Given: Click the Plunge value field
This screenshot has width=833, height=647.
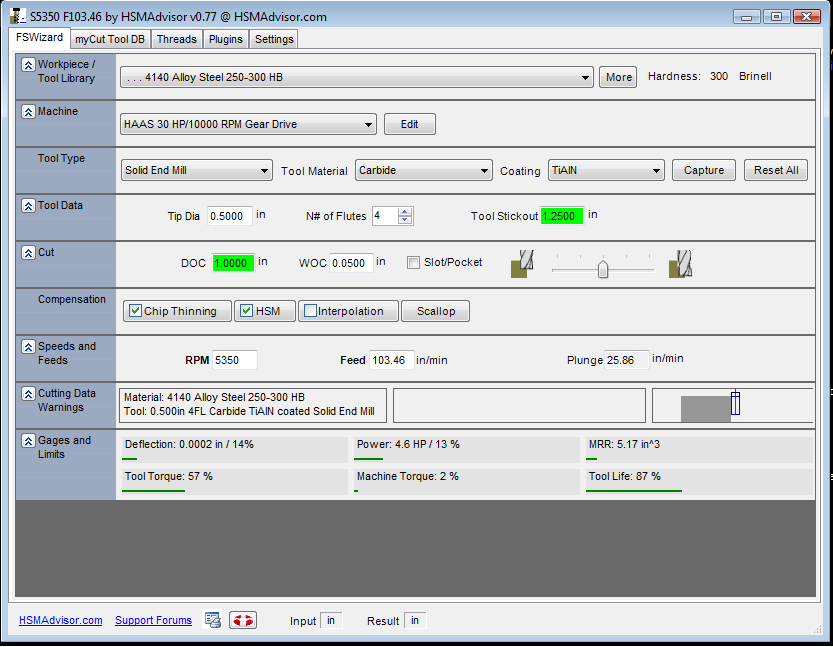Looking at the screenshot, I should coord(626,360).
